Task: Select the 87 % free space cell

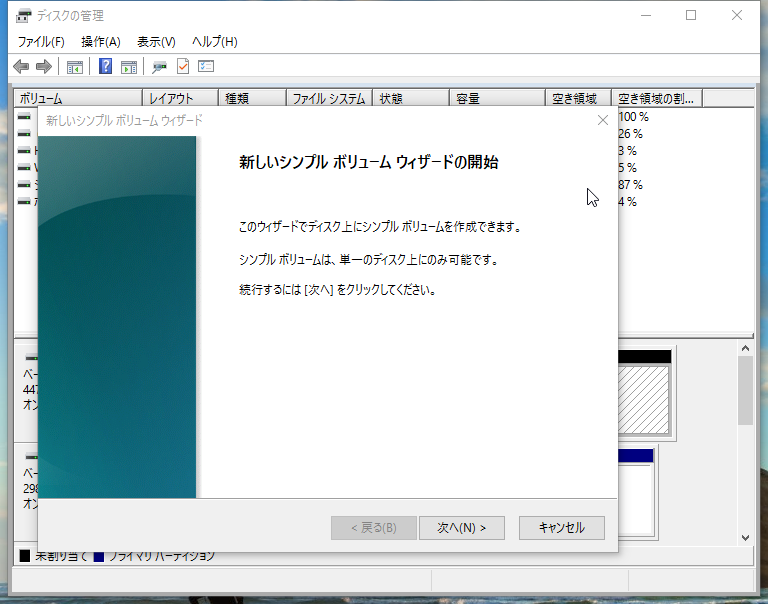Action: pos(630,185)
